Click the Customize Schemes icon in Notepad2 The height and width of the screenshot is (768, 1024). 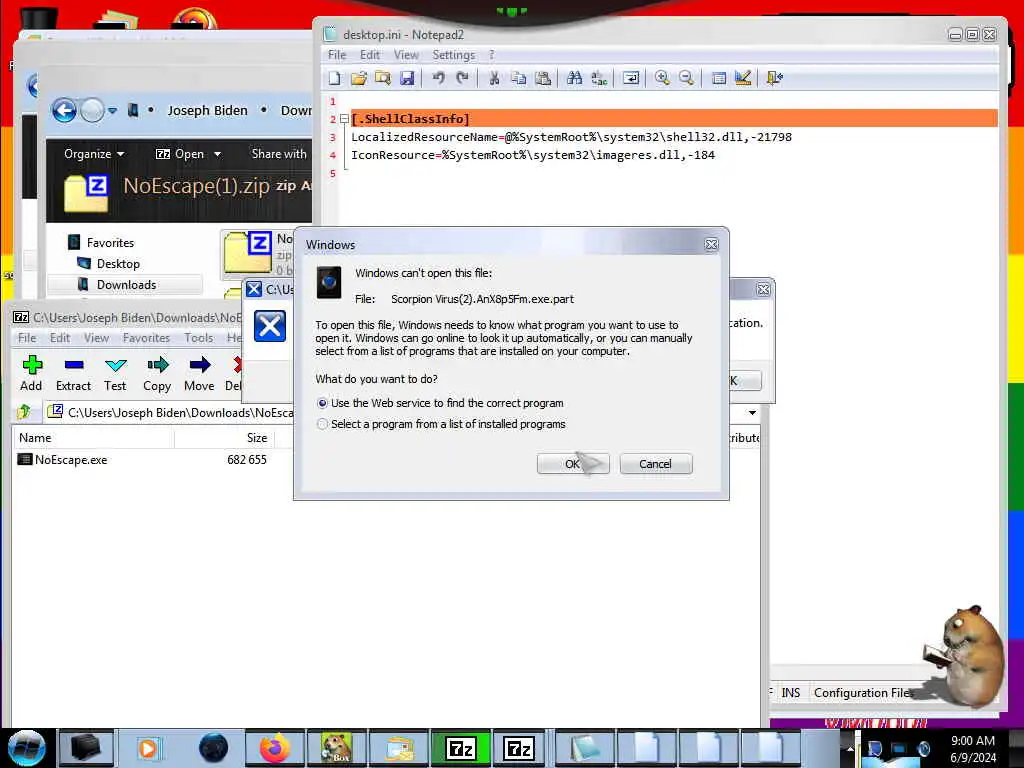click(743, 78)
